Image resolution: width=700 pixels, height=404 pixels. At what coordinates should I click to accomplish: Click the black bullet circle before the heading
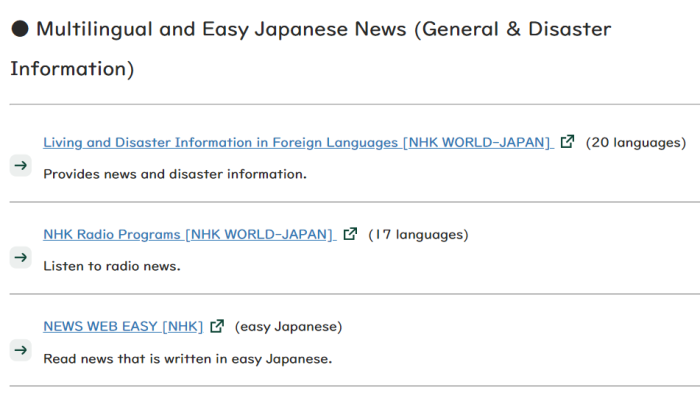tap(20, 29)
